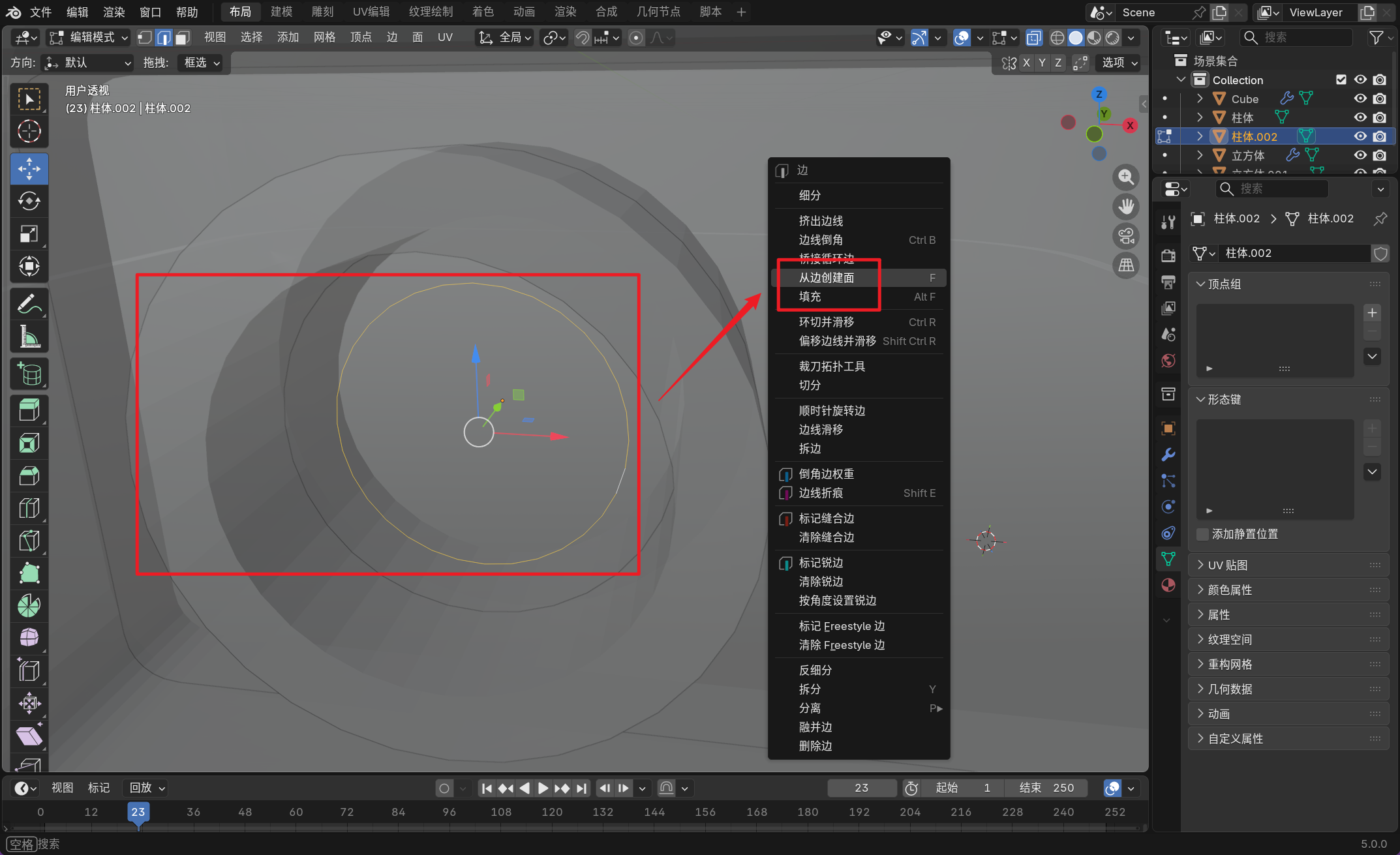Select the Rotate tool icon
Screen dimensions: 1400x855
(29, 202)
